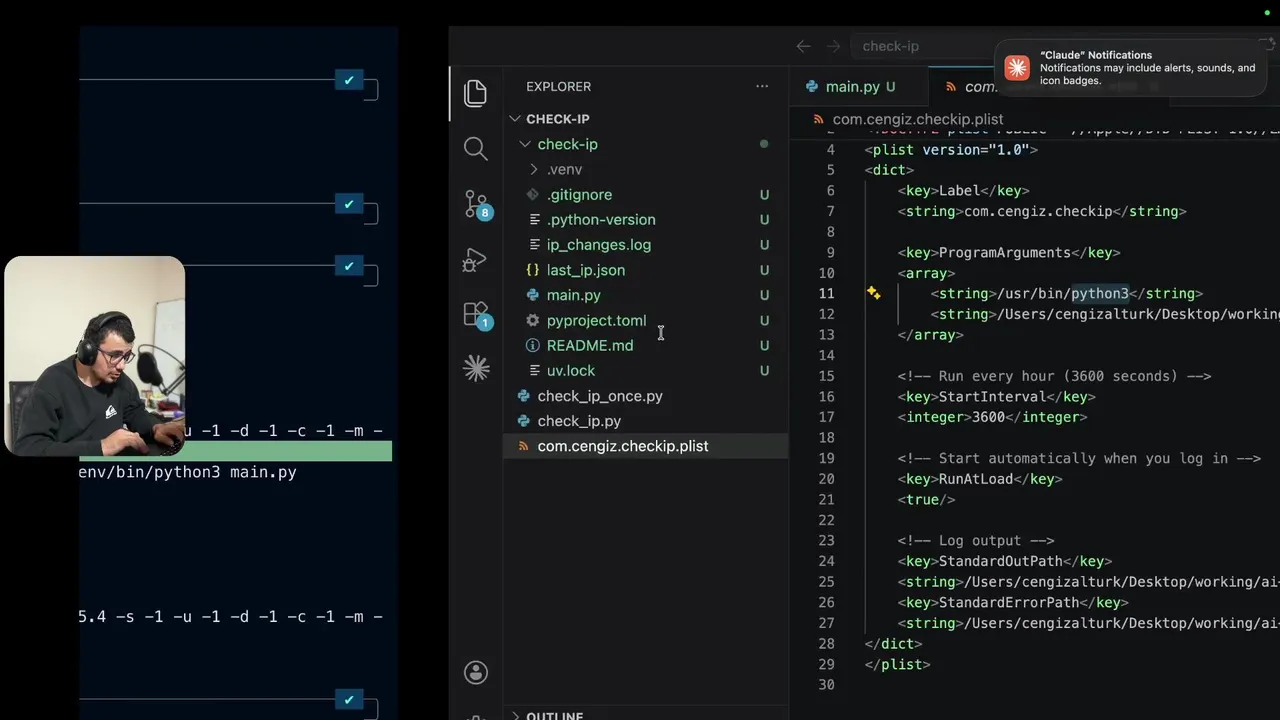The image size is (1280, 720).
Task: Click the plist version="1.0" tag
Action: coord(951,149)
